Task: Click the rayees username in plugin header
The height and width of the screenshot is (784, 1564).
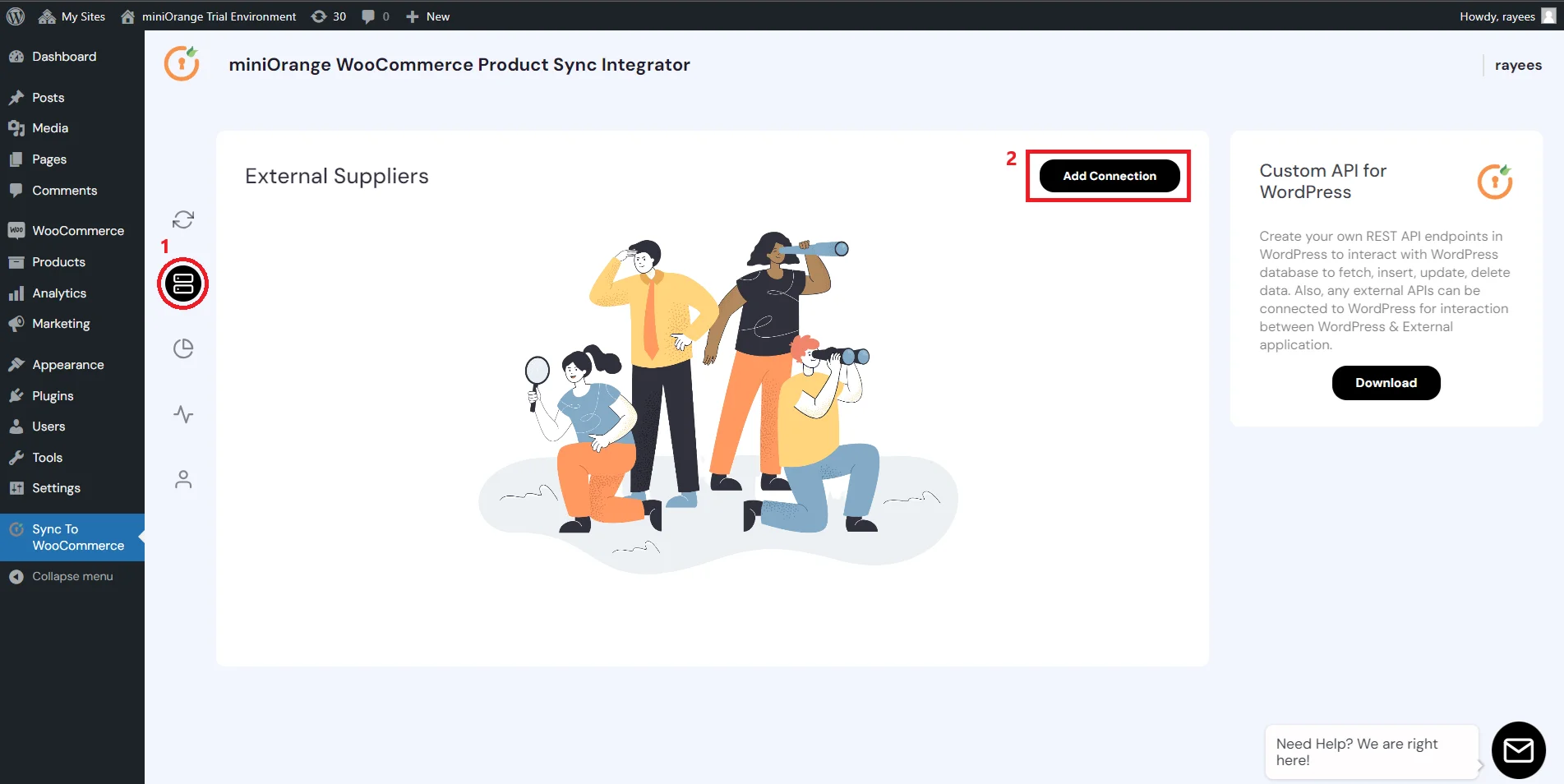Action: [x=1518, y=65]
